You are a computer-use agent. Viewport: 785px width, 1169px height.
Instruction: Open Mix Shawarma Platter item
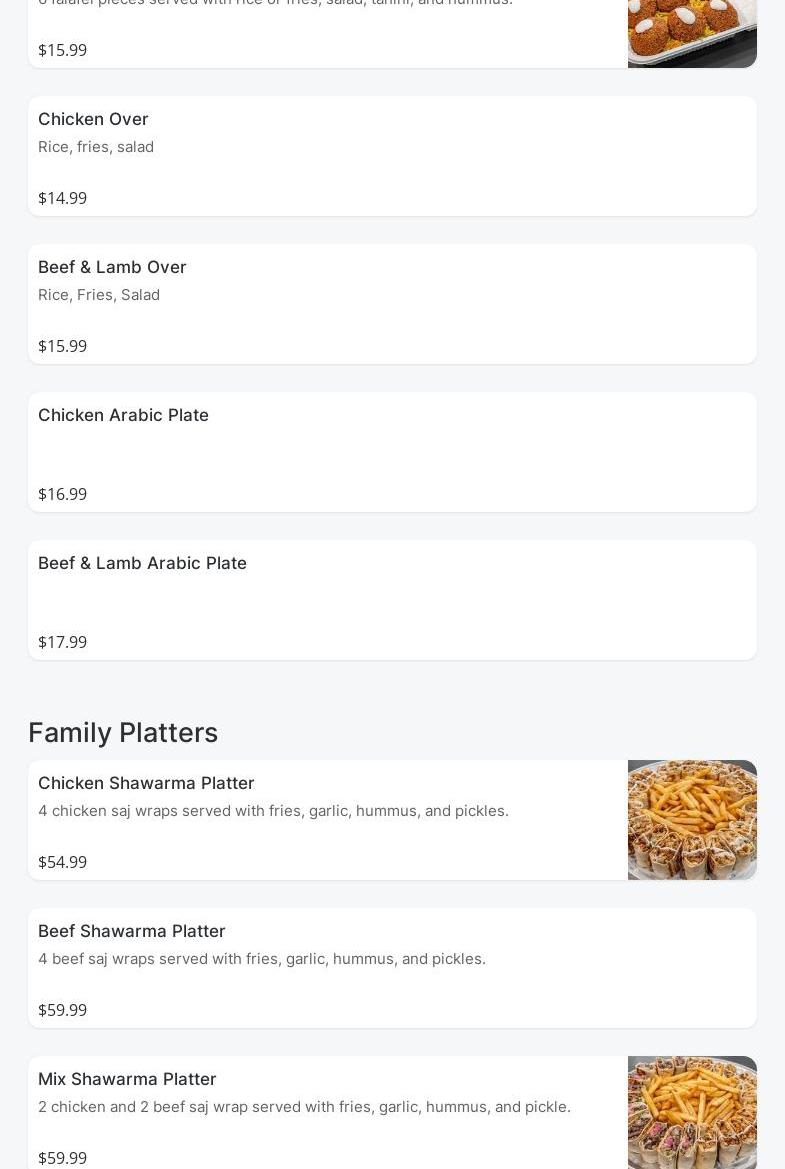328,1112
